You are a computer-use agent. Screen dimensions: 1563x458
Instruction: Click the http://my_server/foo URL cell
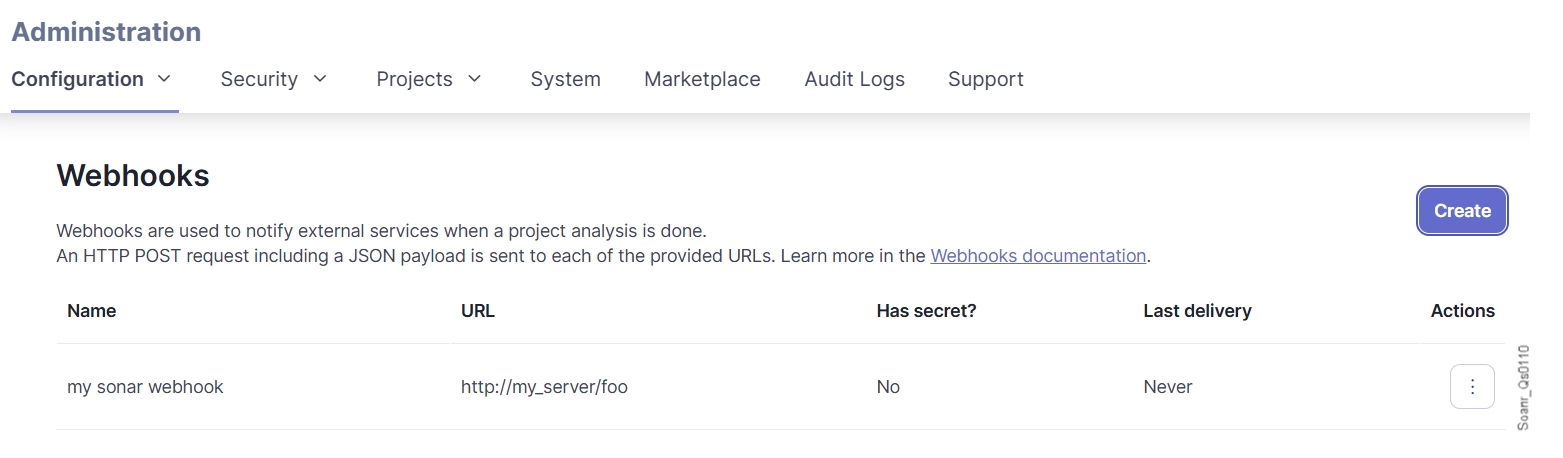click(544, 387)
